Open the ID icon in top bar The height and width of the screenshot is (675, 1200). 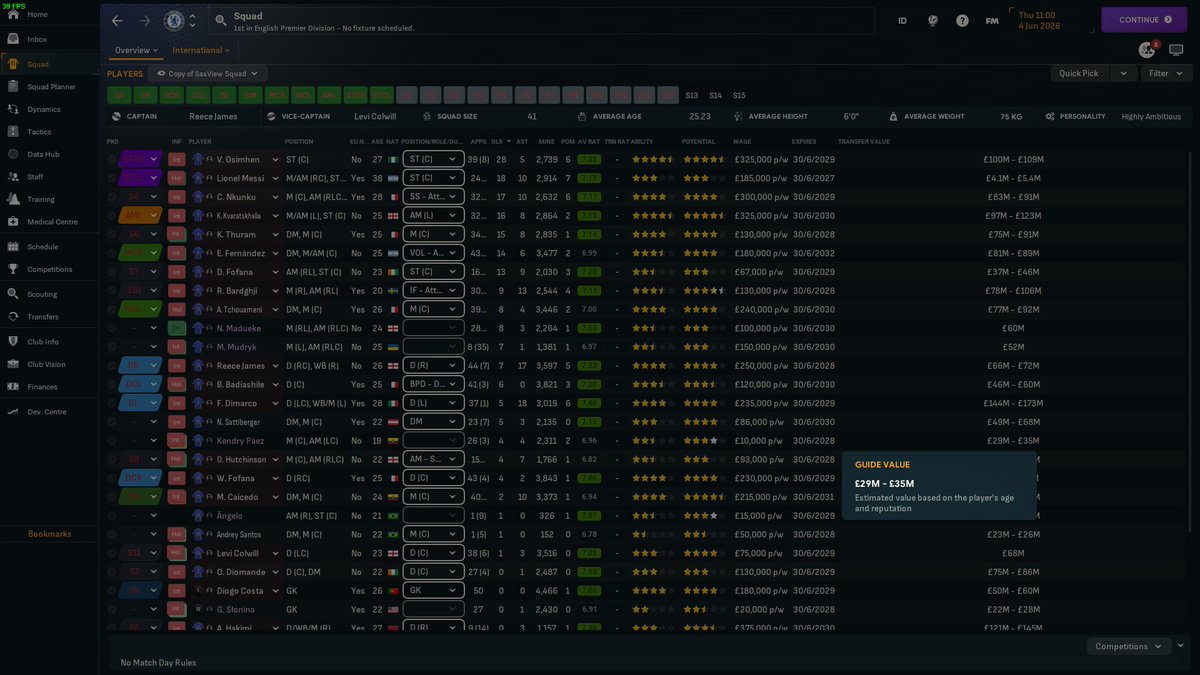tap(903, 20)
